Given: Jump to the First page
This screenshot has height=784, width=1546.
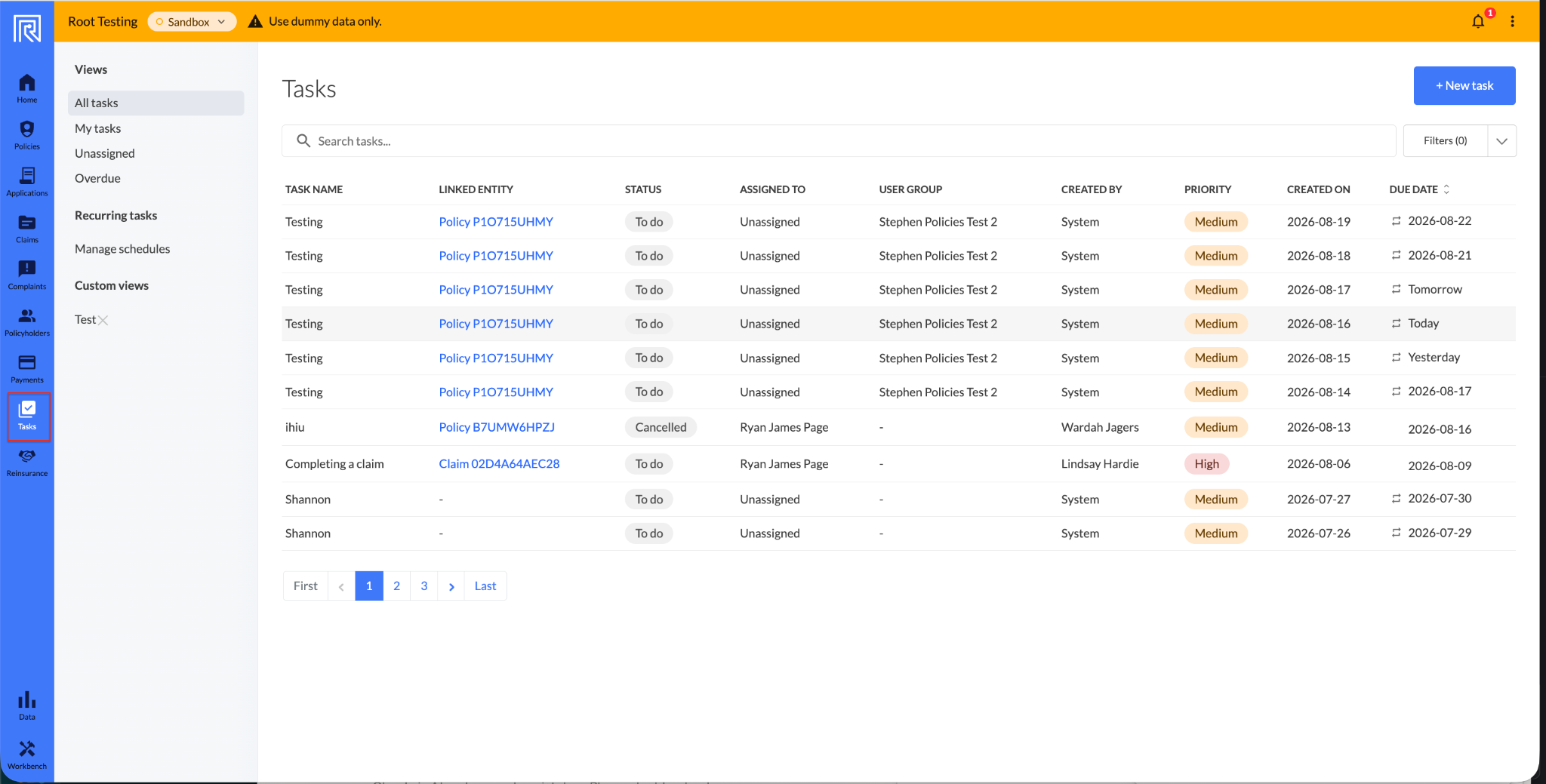Looking at the screenshot, I should tap(305, 586).
